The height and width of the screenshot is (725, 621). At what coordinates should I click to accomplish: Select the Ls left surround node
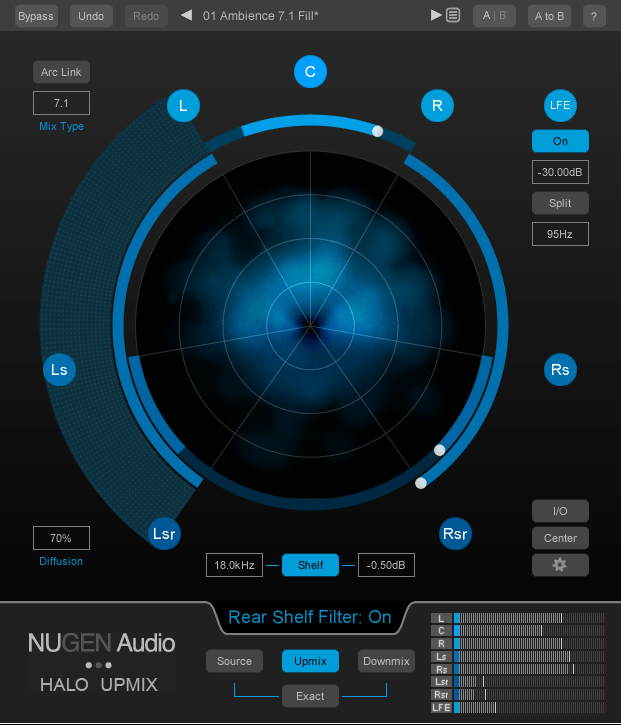coord(59,370)
